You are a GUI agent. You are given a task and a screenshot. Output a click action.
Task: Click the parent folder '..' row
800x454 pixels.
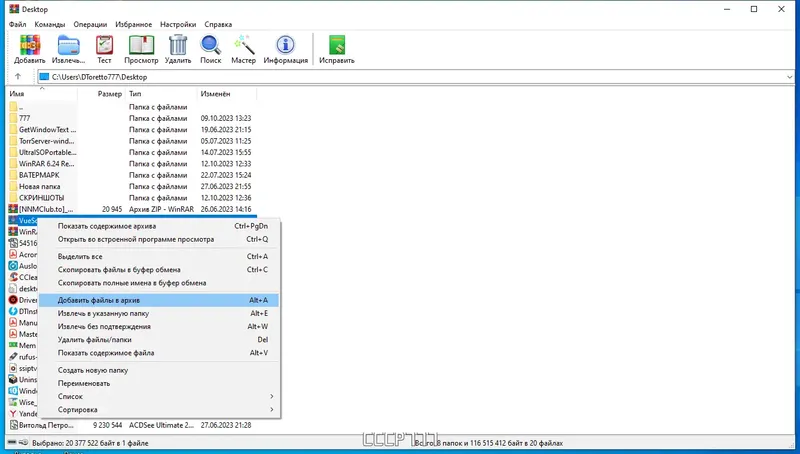pos(132,107)
